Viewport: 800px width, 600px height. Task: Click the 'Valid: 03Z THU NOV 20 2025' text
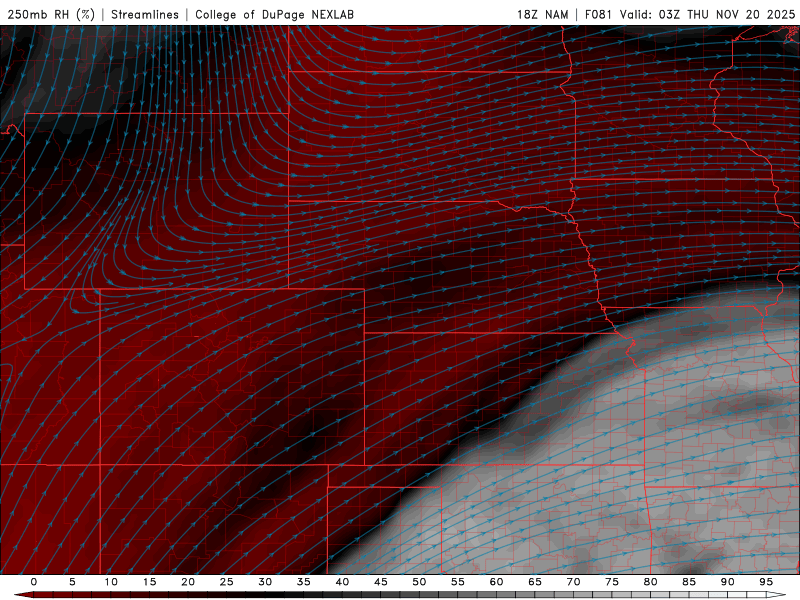click(707, 14)
